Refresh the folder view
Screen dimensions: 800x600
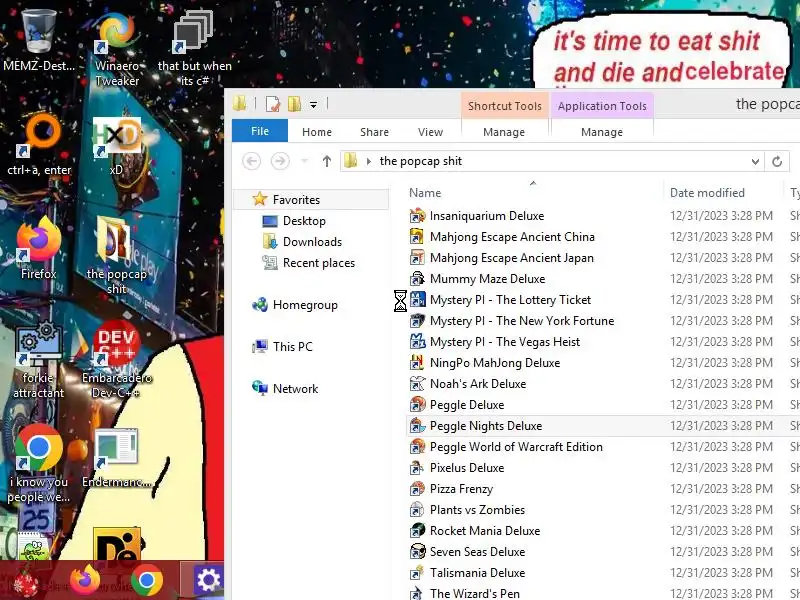(x=777, y=162)
